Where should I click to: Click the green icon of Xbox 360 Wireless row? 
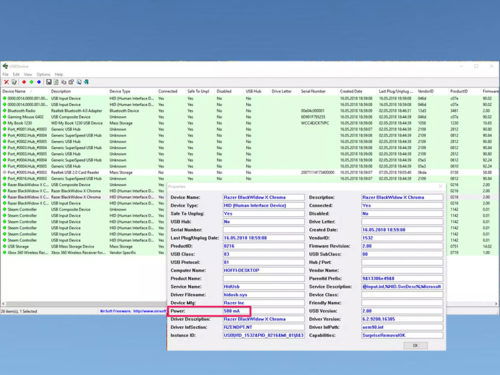point(5,253)
